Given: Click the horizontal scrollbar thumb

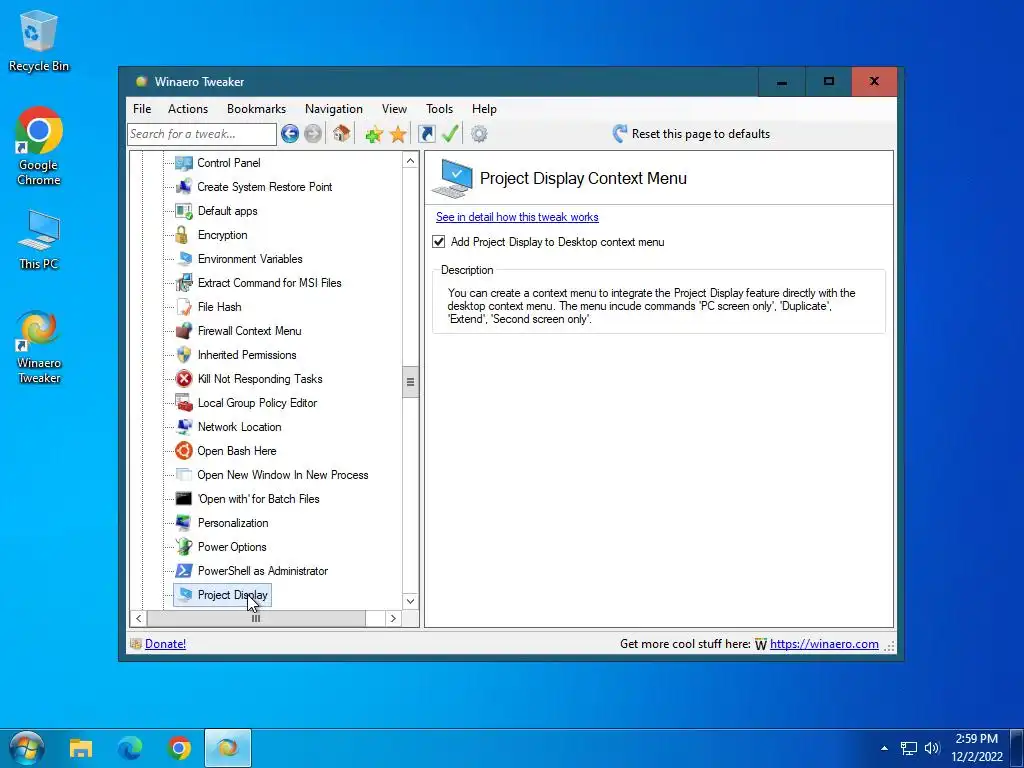Looking at the screenshot, I should coord(256,618).
